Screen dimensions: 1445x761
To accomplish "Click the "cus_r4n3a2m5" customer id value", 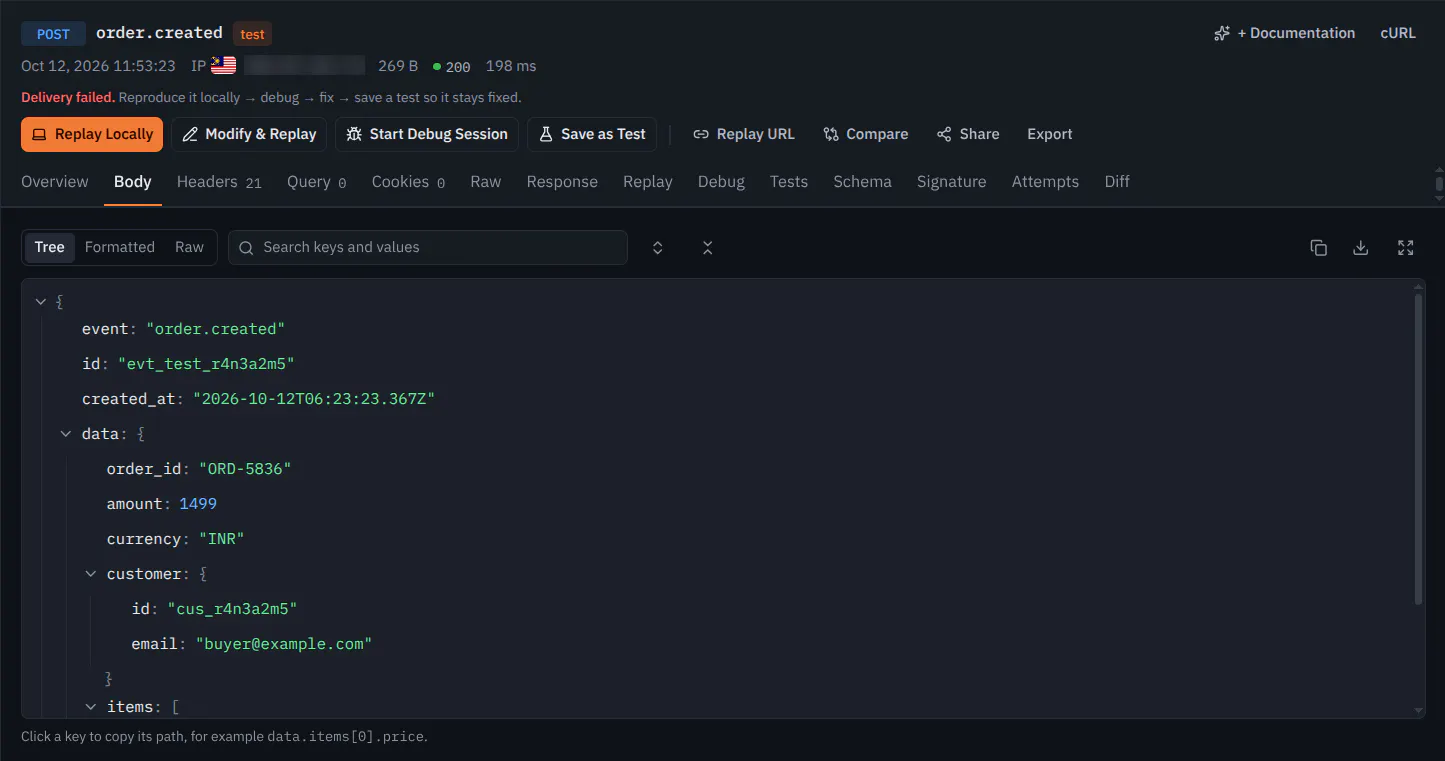I will click(232, 609).
